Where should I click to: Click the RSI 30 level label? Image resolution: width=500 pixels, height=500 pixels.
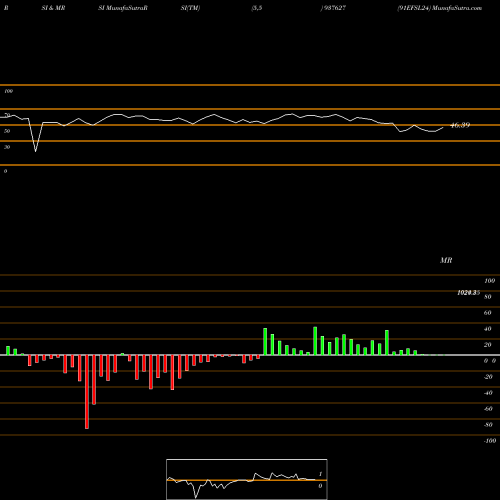[x=7, y=147]
